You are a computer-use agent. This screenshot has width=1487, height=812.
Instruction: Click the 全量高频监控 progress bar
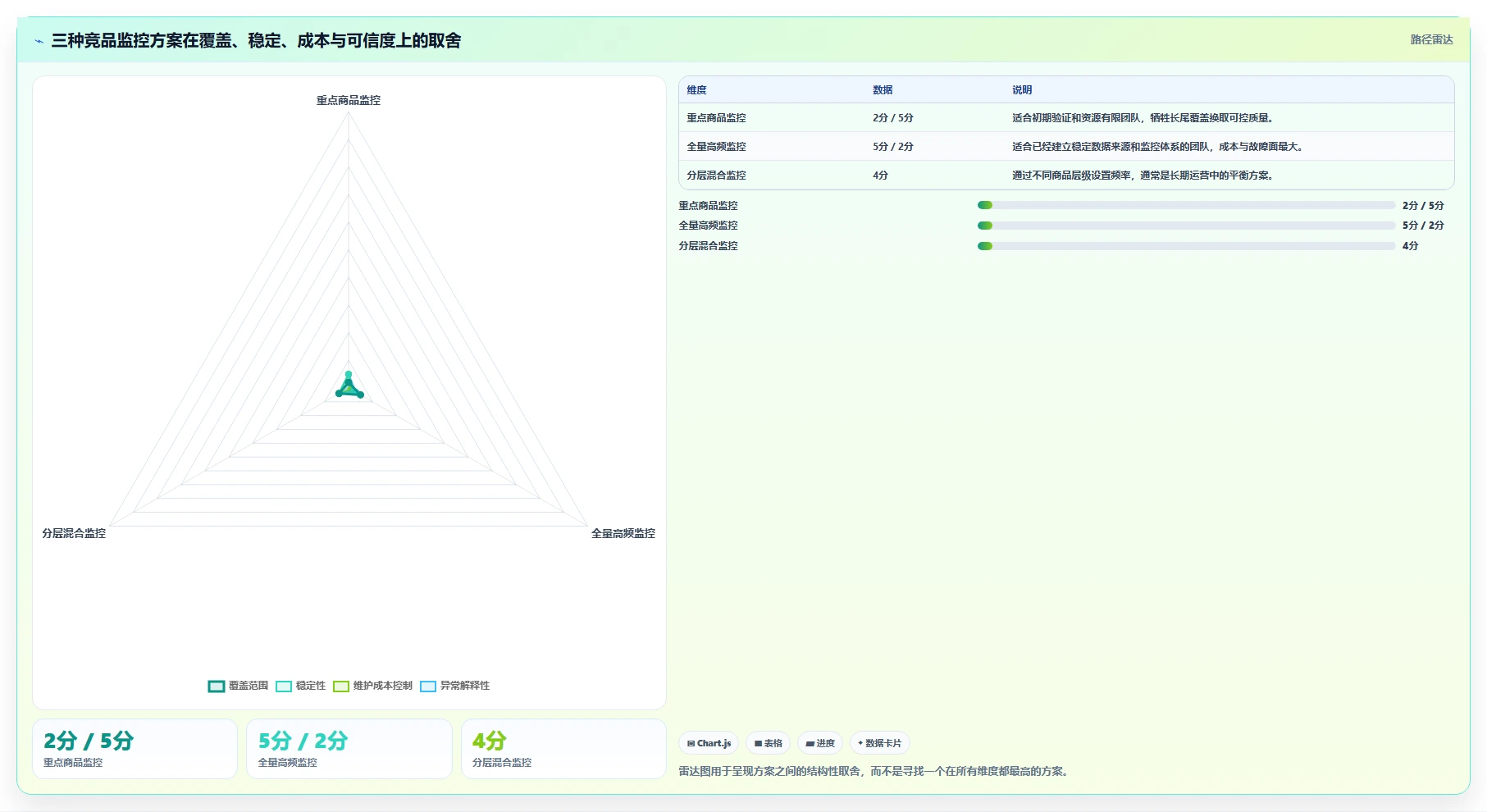click(1186, 226)
